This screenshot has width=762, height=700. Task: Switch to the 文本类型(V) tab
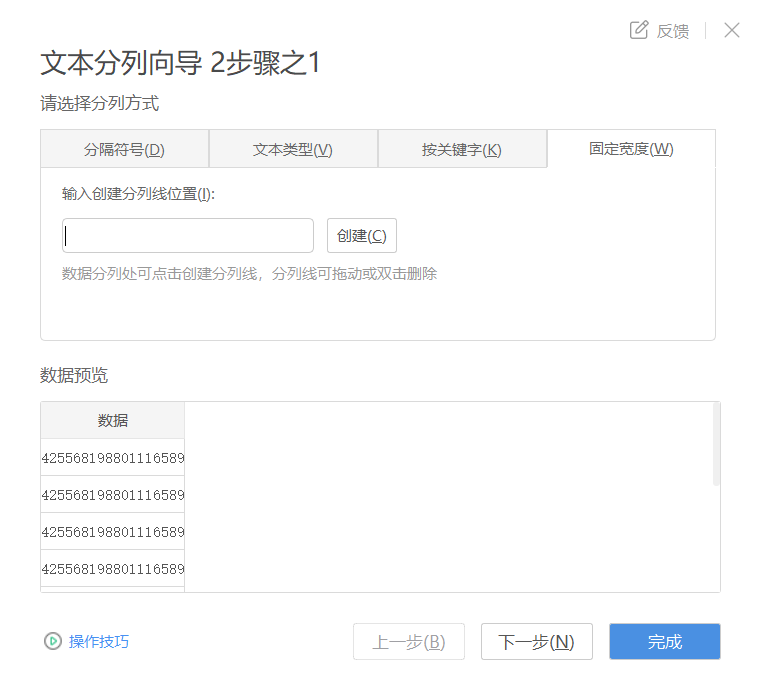[x=293, y=149]
